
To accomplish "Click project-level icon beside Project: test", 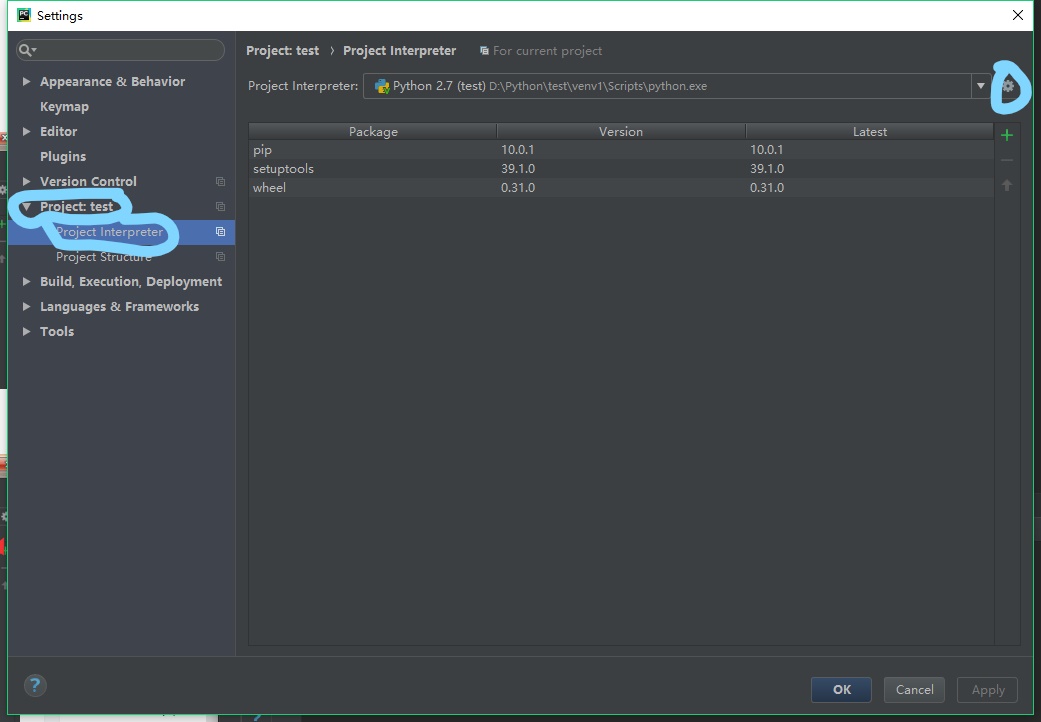I will tap(220, 206).
